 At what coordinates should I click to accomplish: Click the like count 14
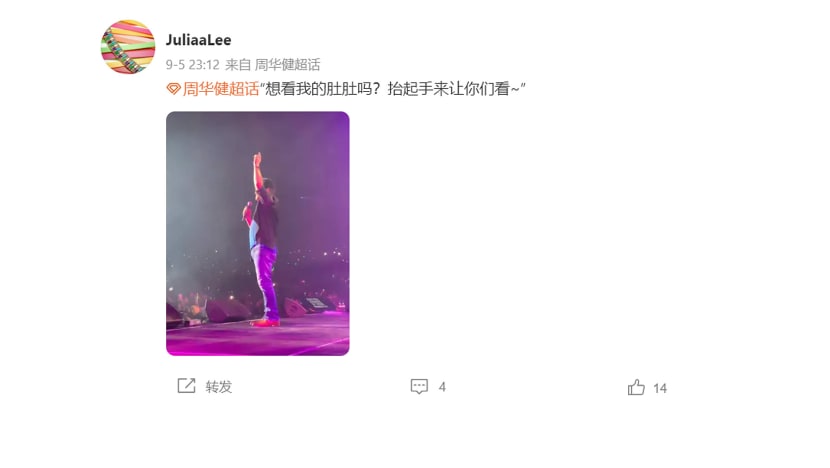point(660,388)
